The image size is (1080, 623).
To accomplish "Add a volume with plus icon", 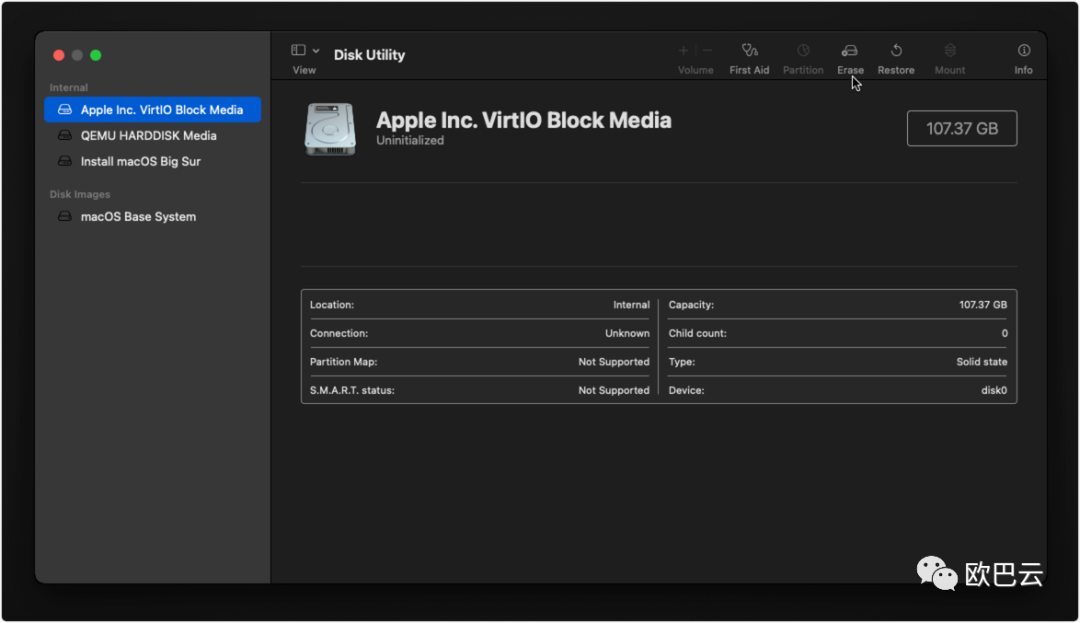I will [x=684, y=51].
